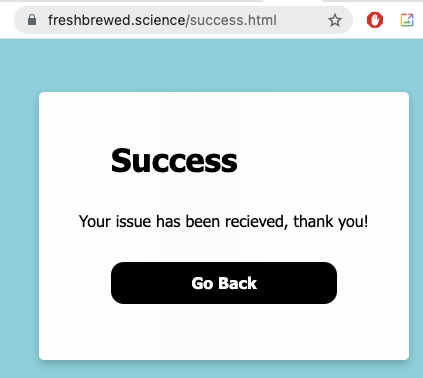
Task: Click the teal strip beneath the white card
Action: 211,371
